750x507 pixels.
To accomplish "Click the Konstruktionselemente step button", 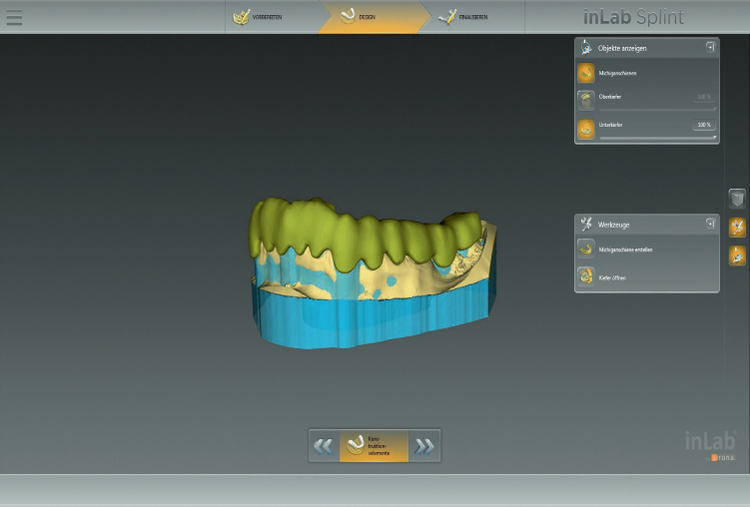I will click(373, 446).
